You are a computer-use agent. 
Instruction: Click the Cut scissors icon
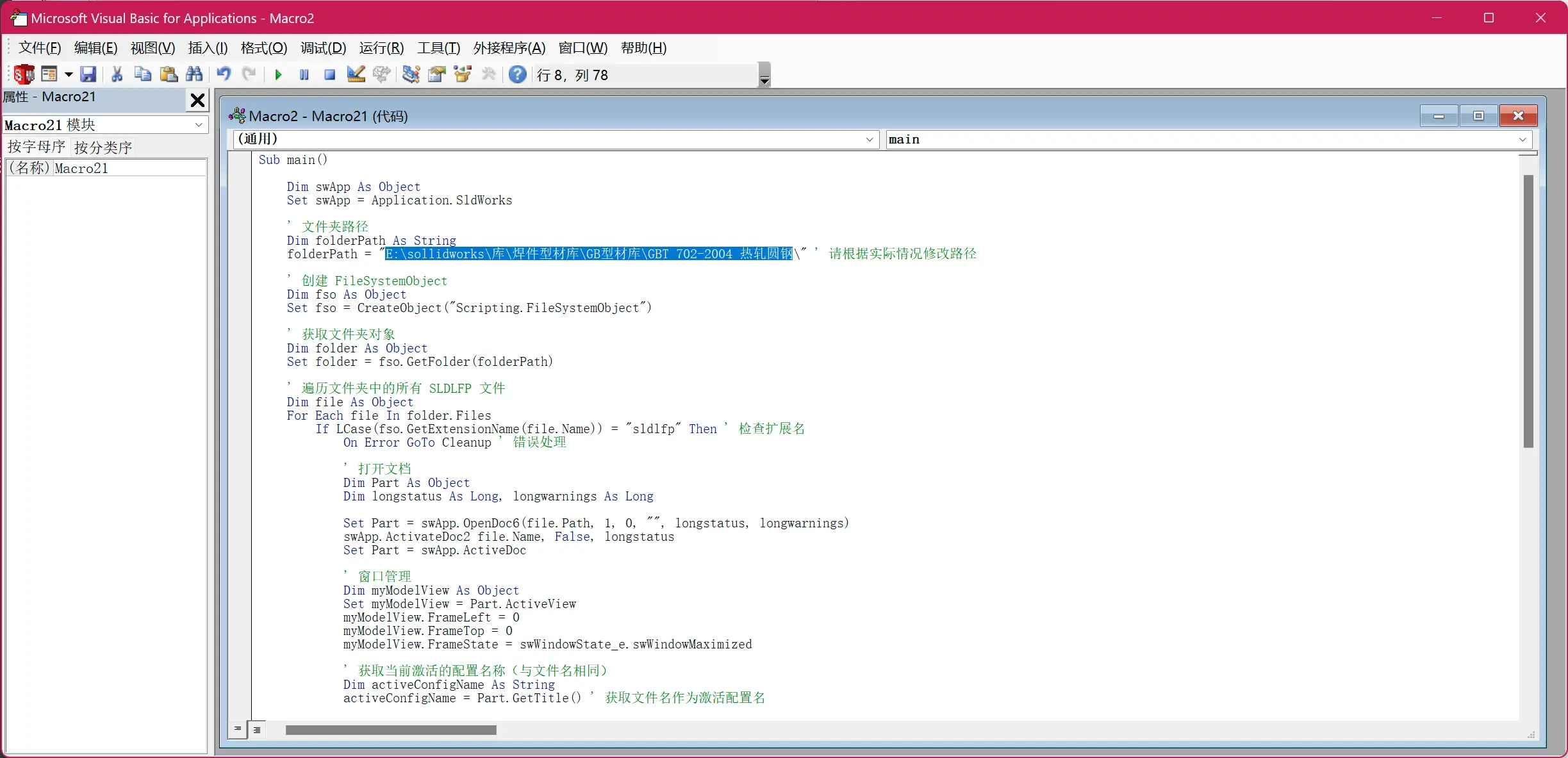[x=117, y=74]
